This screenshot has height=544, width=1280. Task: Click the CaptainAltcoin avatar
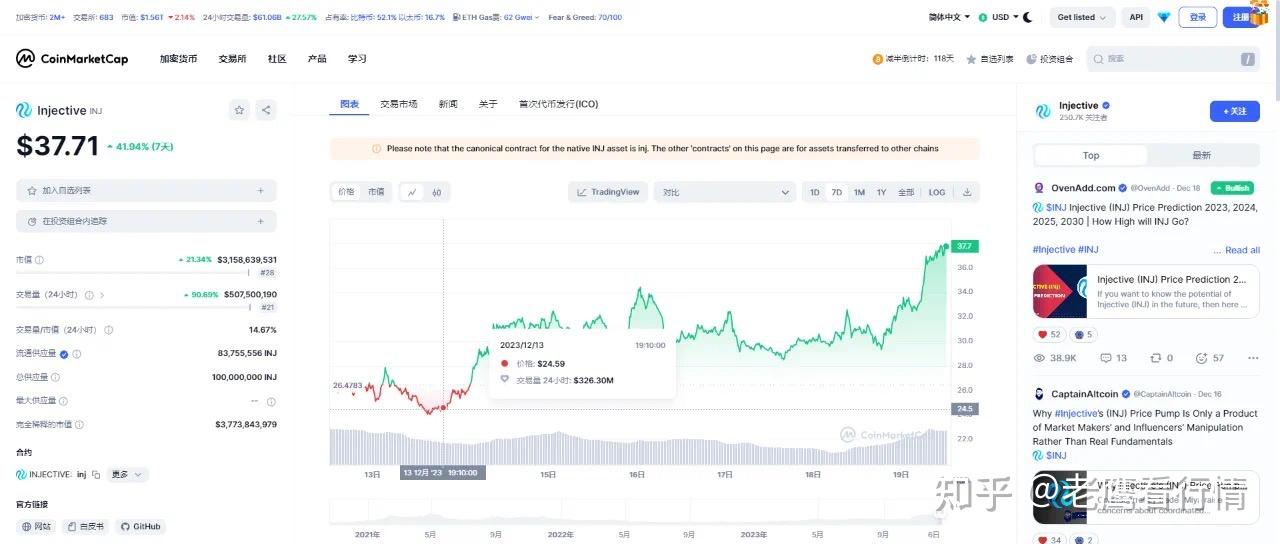click(1039, 394)
